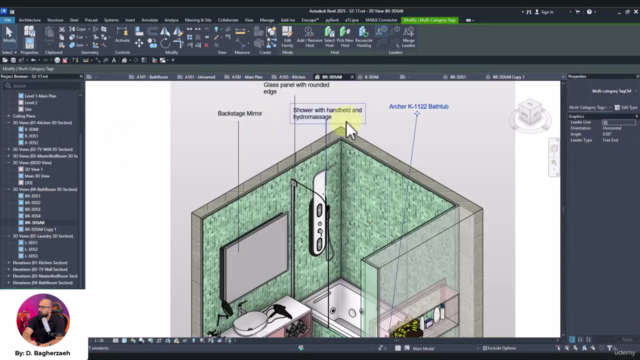Open Main 3D View in Project Browser

[x=37, y=176]
